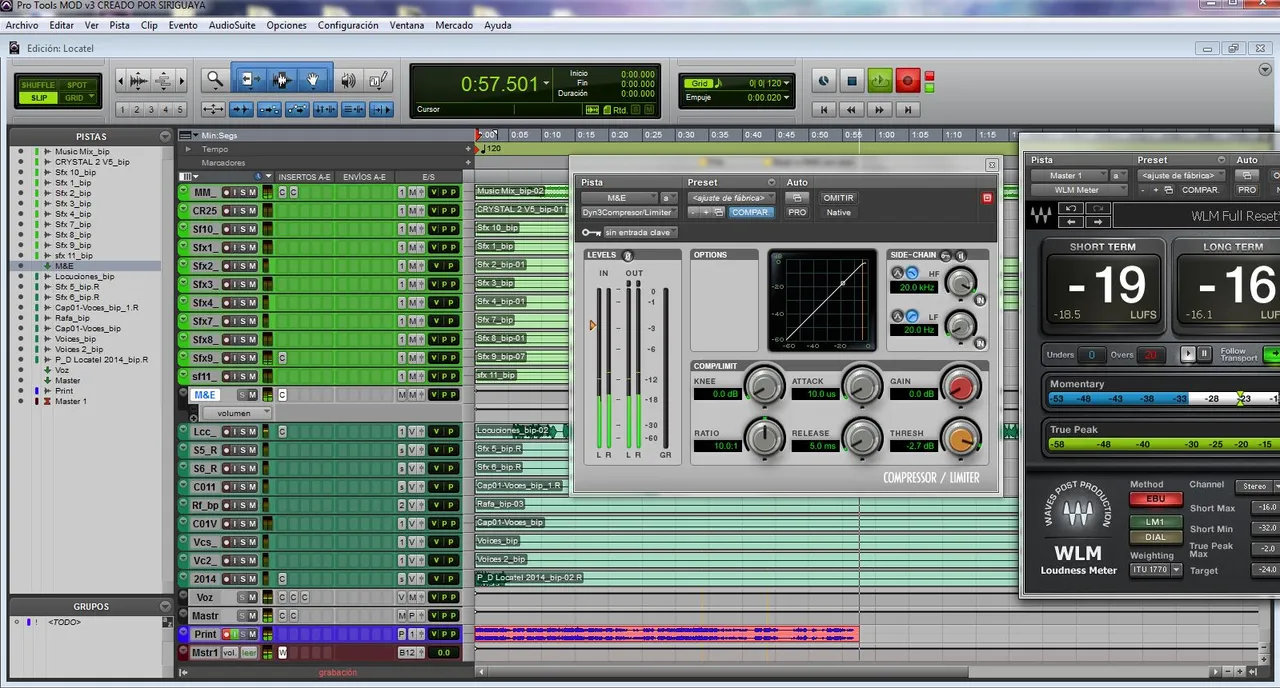Click the red GAIN knob
This screenshot has width=1280, height=688.
click(x=961, y=387)
